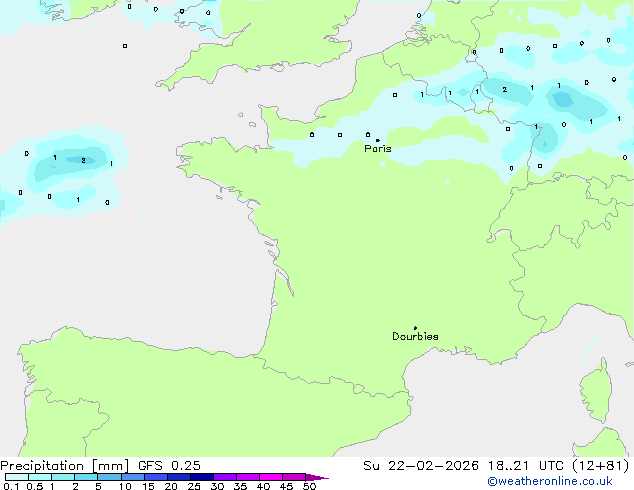634x490 pixels.
Task: Pick the legend swatch between 45 and 50
Action: coord(294,477)
